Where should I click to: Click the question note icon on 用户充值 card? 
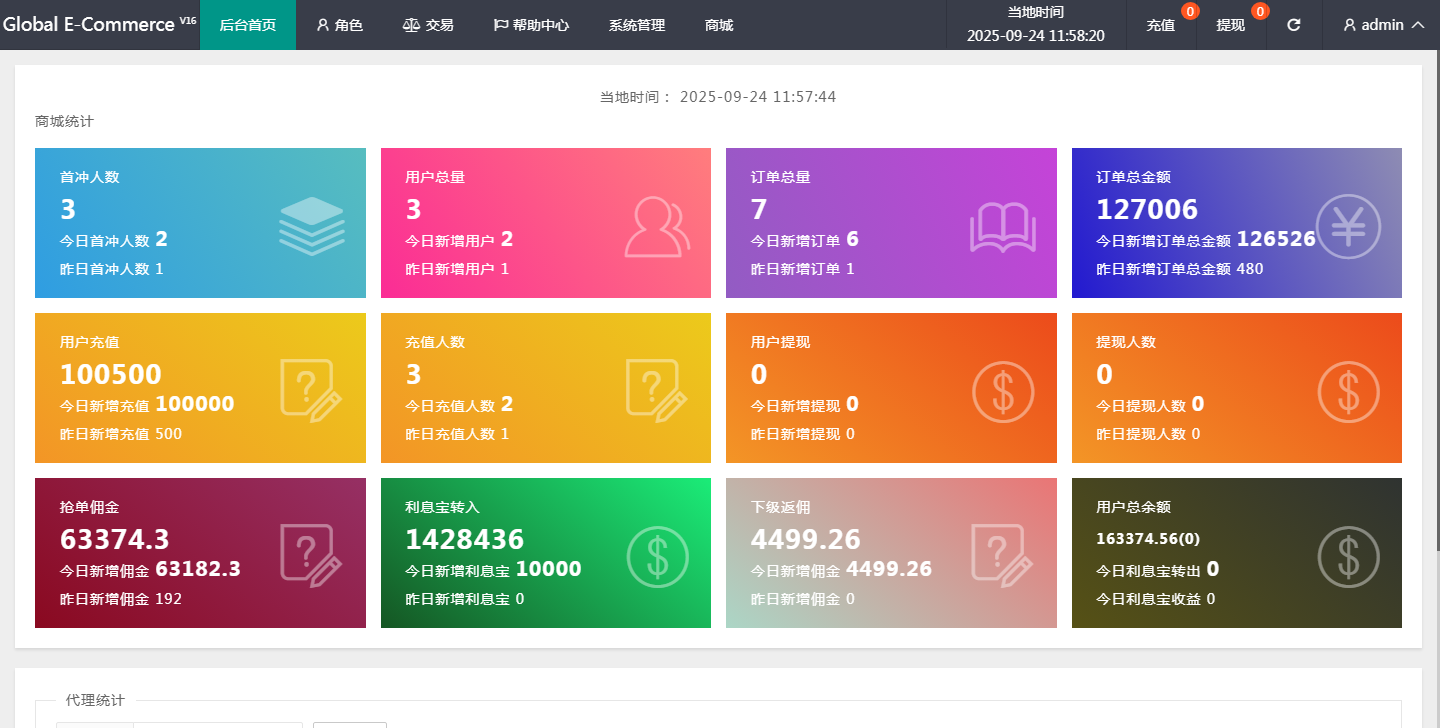[x=311, y=390]
